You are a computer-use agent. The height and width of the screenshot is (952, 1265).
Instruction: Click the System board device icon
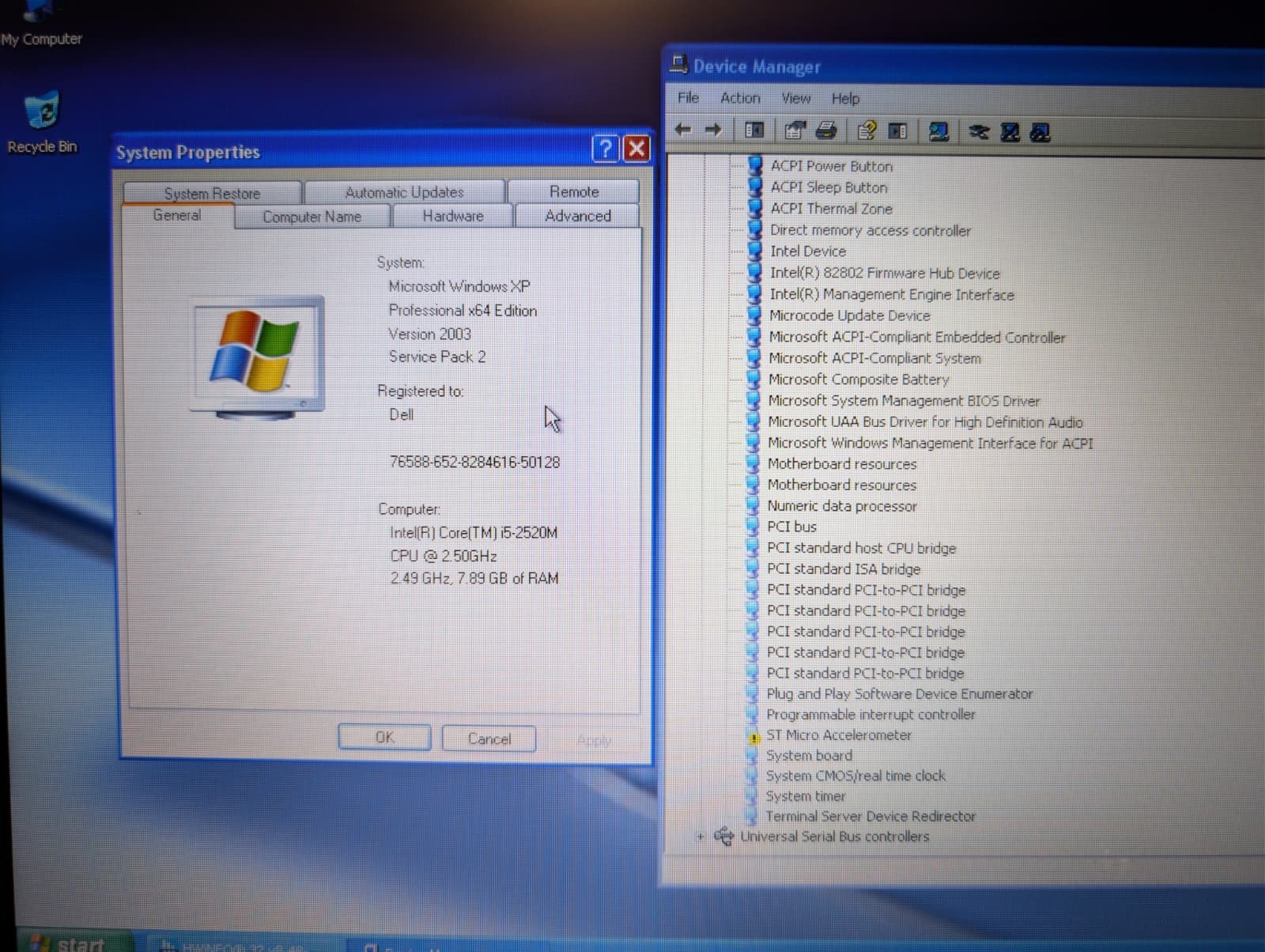pyautogui.click(x=752, y=755)
